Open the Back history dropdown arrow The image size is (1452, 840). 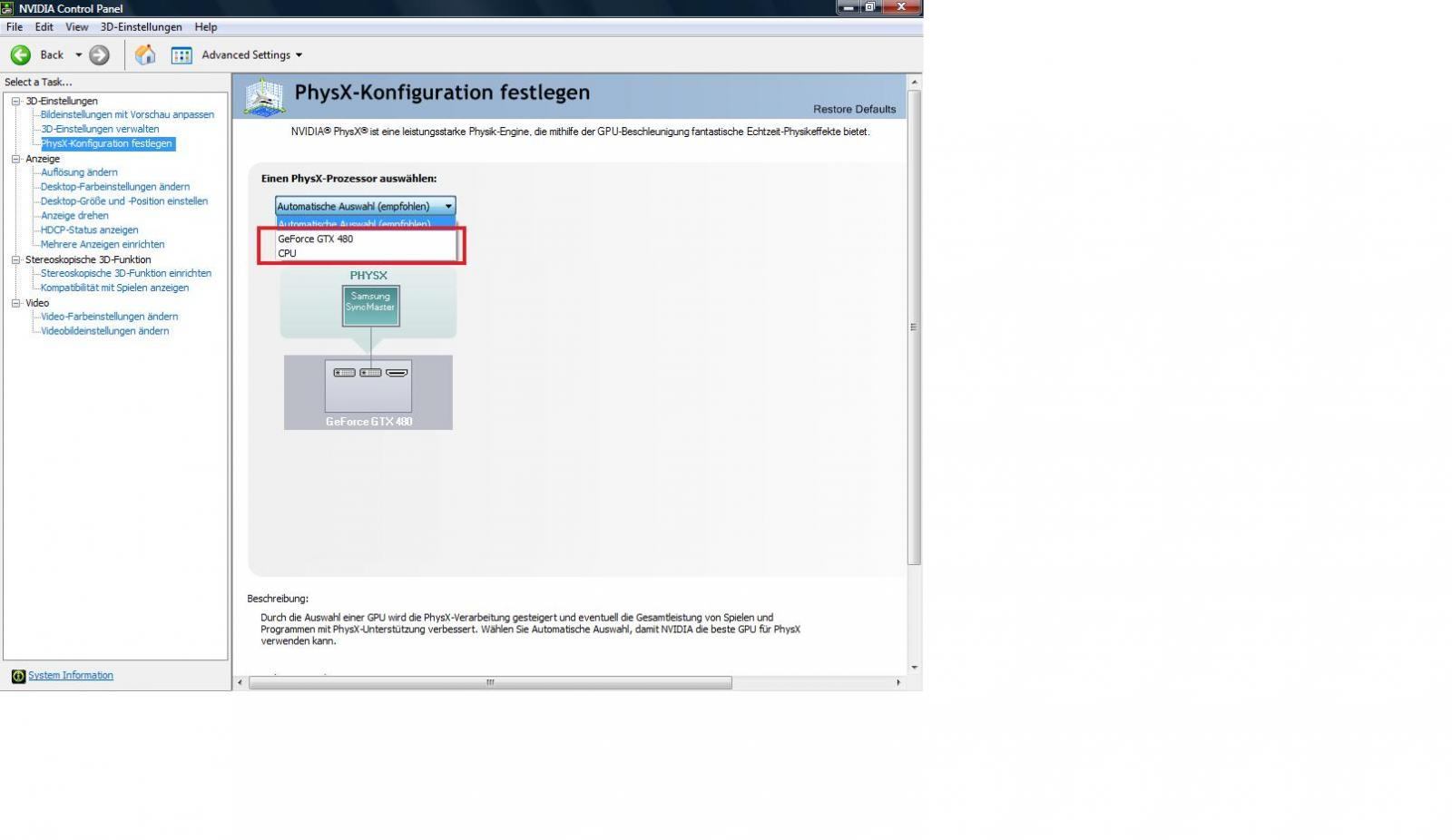tap(78, 55)
